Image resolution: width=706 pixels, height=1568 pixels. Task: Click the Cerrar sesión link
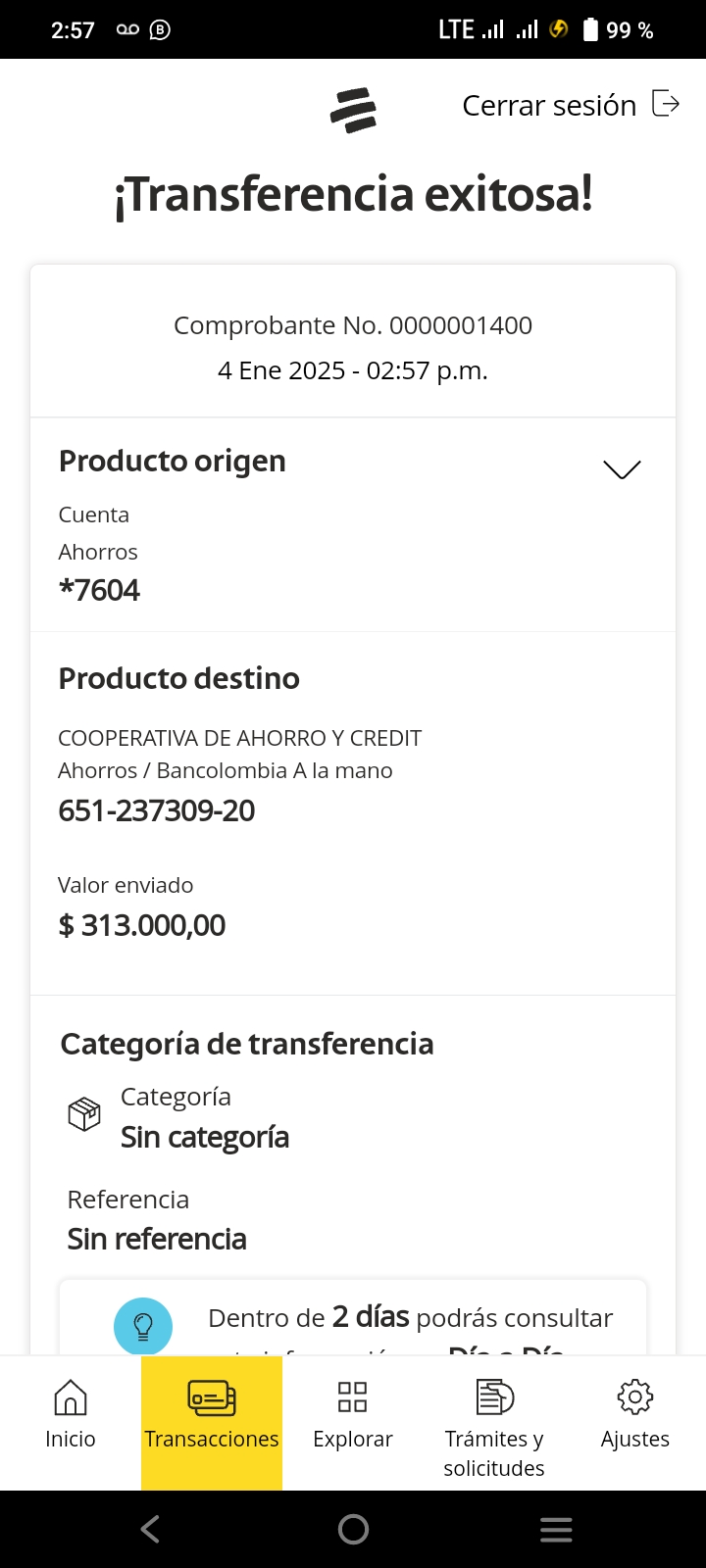549,106
